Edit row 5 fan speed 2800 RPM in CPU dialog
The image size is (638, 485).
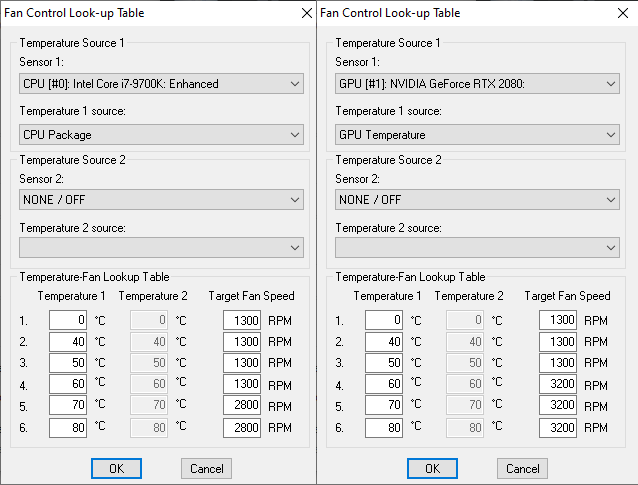(x=242, y=405)
